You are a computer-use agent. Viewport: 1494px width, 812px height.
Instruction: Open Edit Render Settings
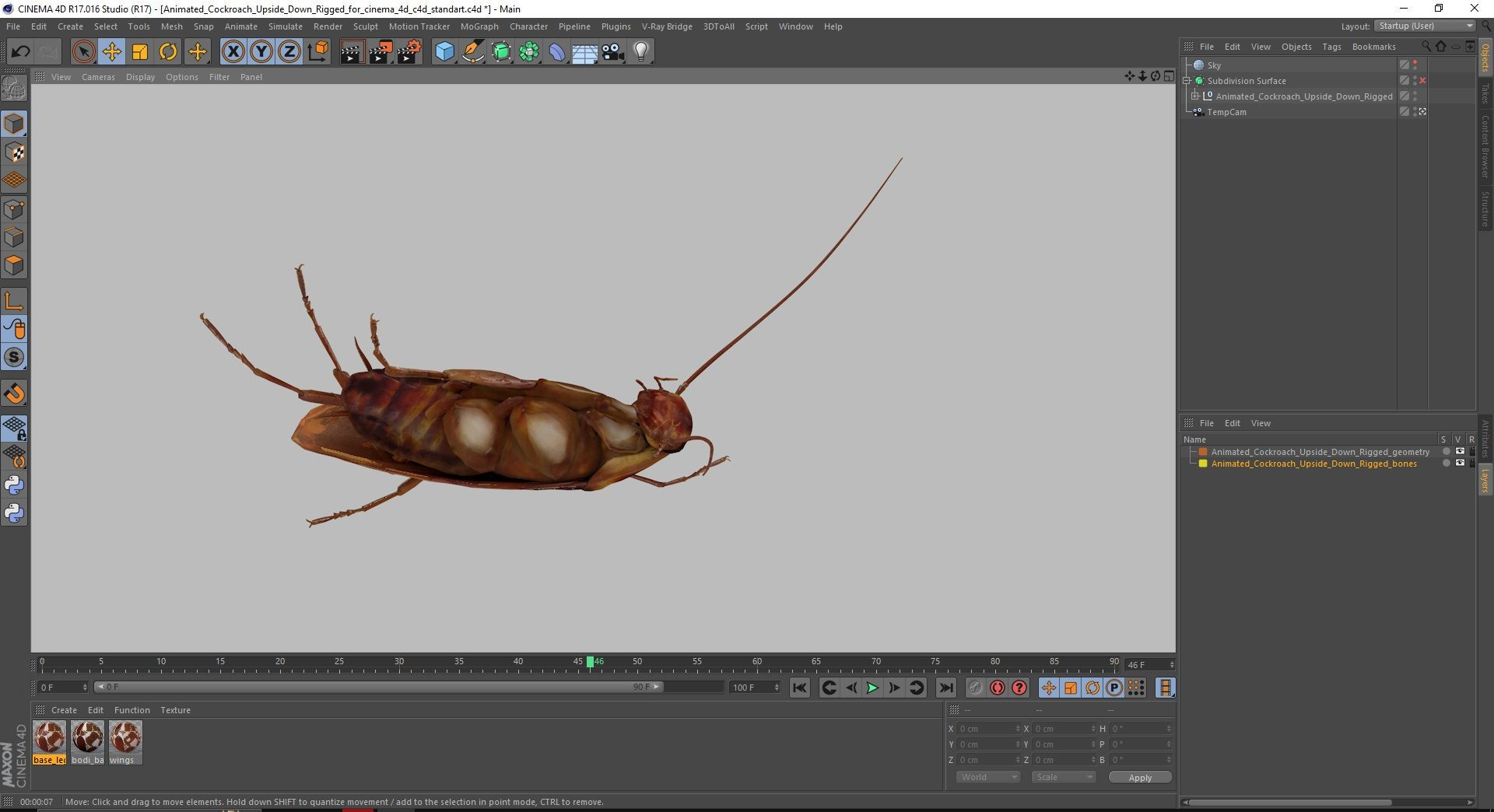click(409, 52)
